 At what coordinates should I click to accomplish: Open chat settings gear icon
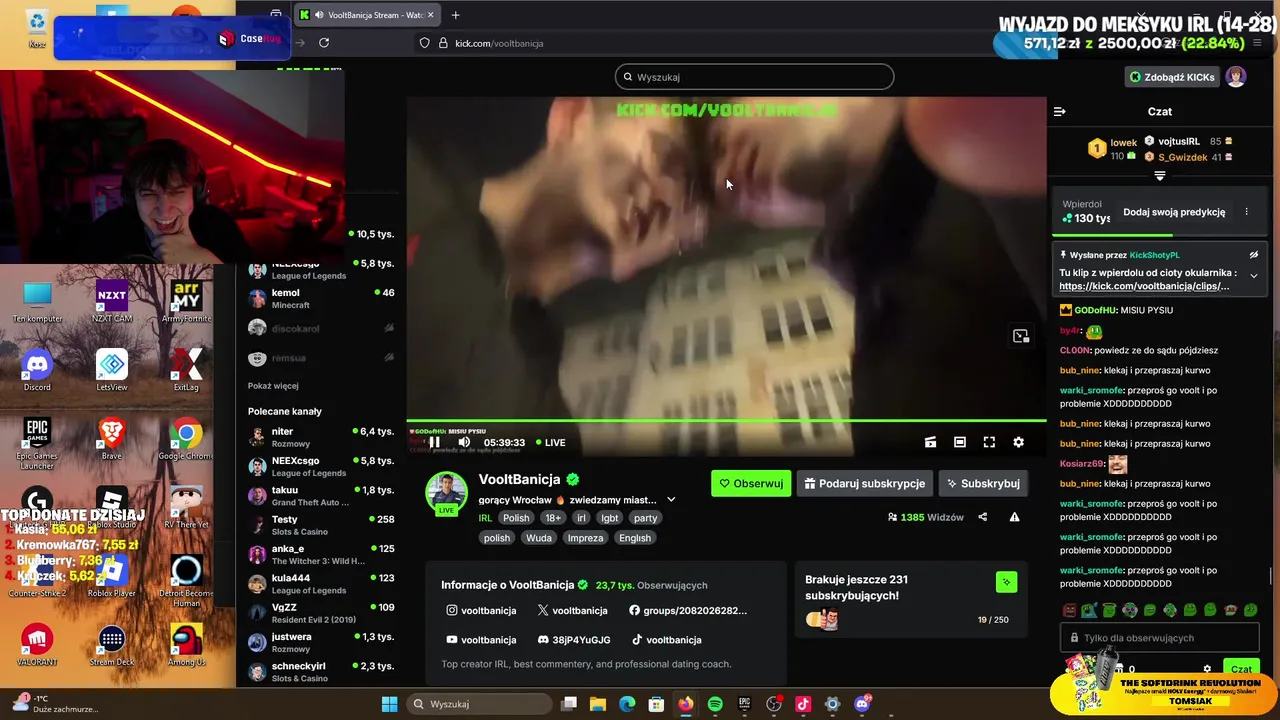click(x=1207, y=669)
